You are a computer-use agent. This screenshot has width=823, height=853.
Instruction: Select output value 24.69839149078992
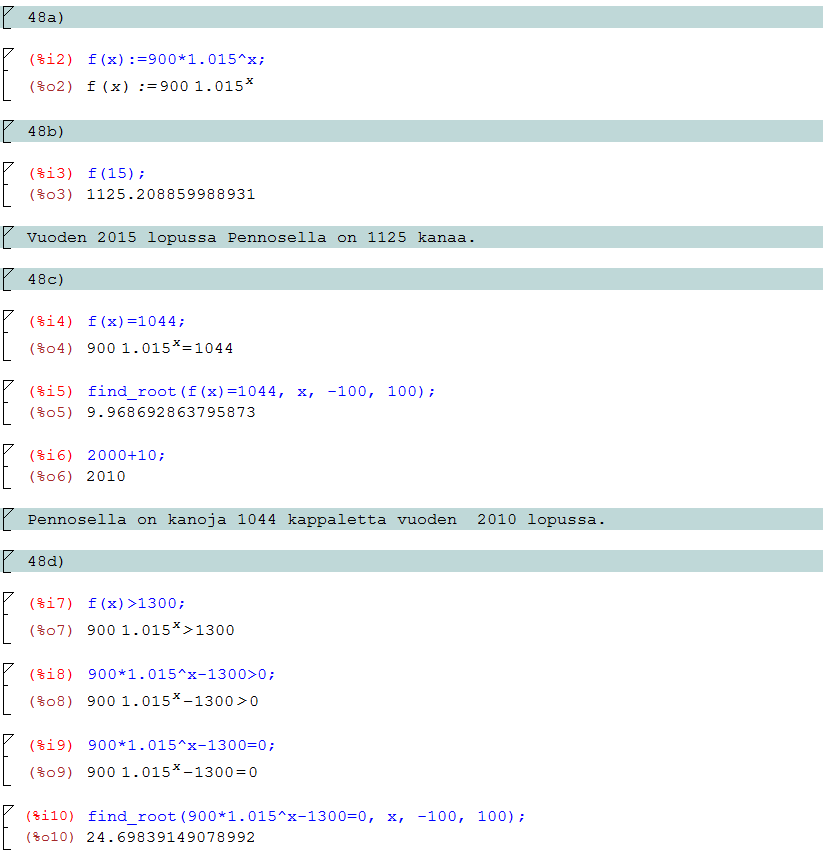171,837
